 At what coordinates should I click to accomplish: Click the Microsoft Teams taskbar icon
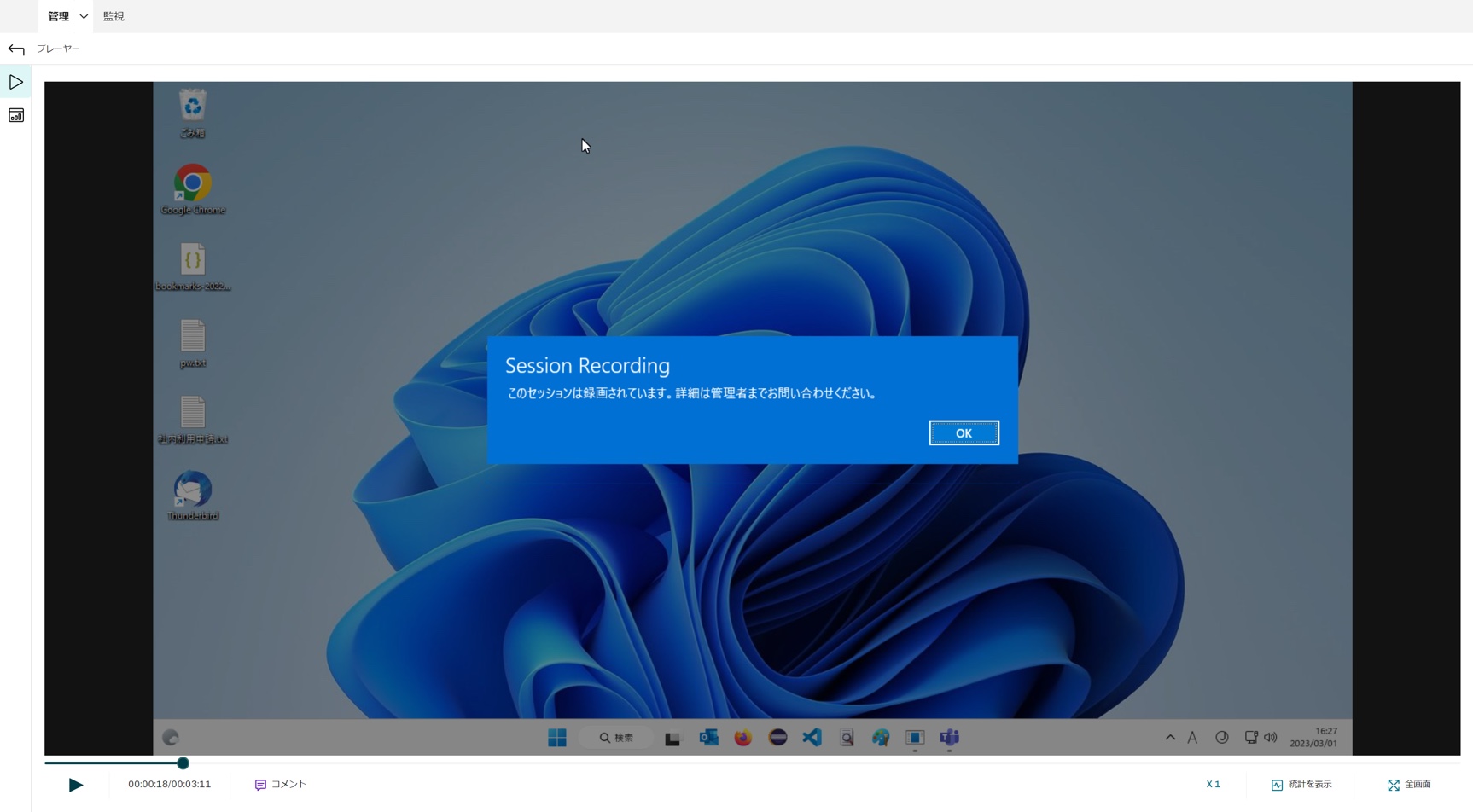coord(949,738)
